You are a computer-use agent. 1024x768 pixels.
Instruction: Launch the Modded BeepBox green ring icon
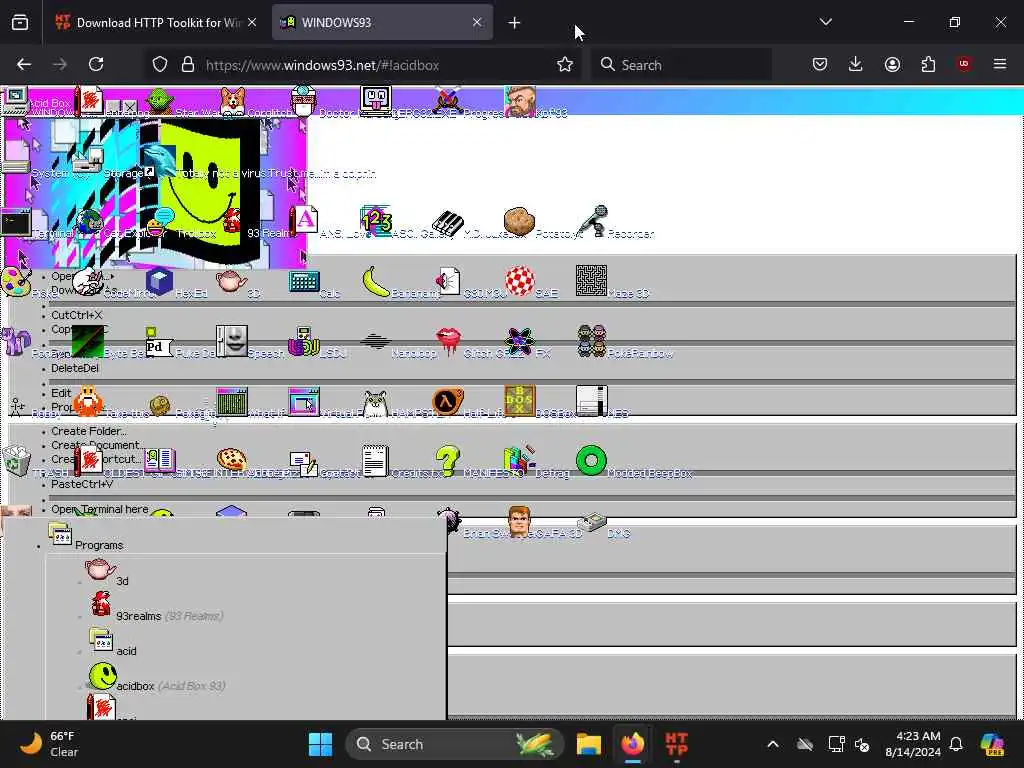click(592, 460)
